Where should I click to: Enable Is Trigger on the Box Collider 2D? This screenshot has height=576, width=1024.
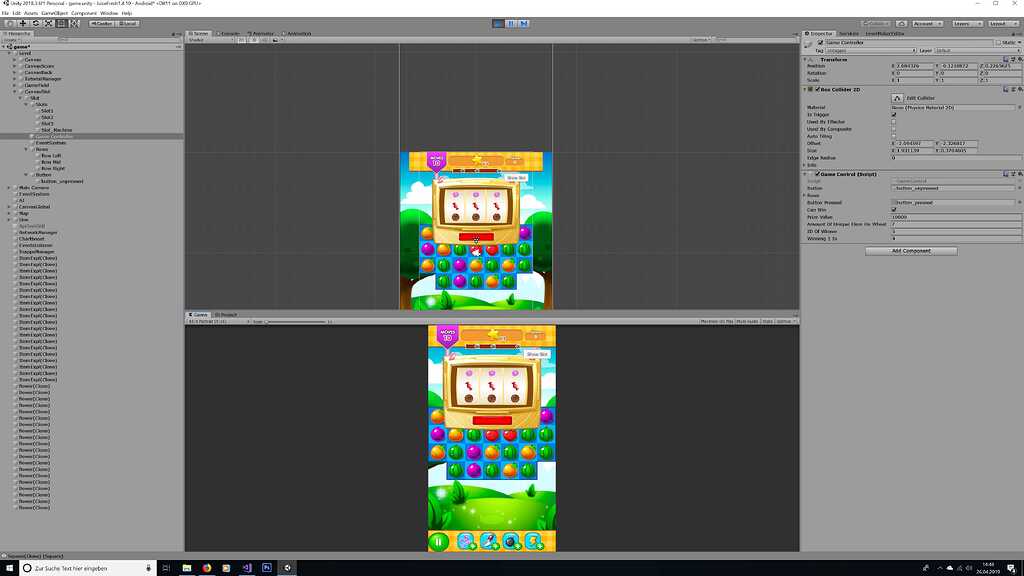[894, 113]
